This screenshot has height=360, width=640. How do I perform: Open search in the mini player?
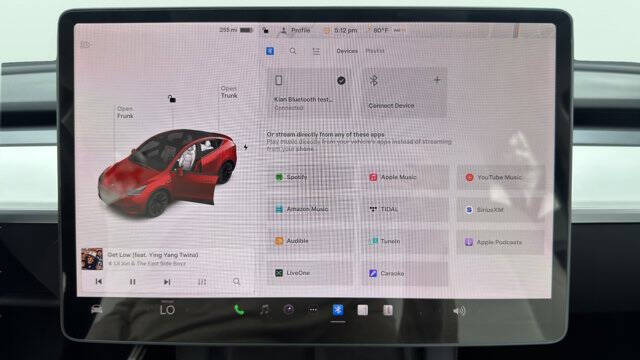[x=236, y=282]
